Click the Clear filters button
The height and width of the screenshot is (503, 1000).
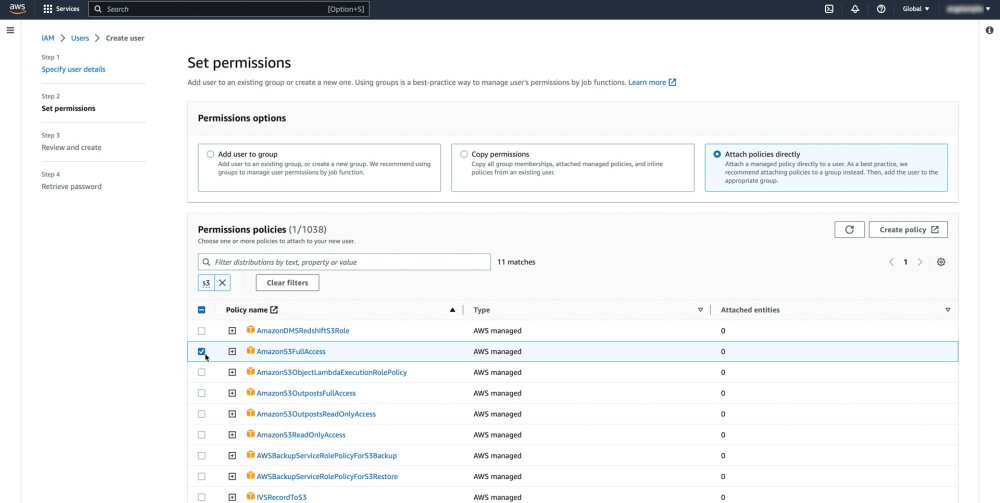[x=288, y=283]
